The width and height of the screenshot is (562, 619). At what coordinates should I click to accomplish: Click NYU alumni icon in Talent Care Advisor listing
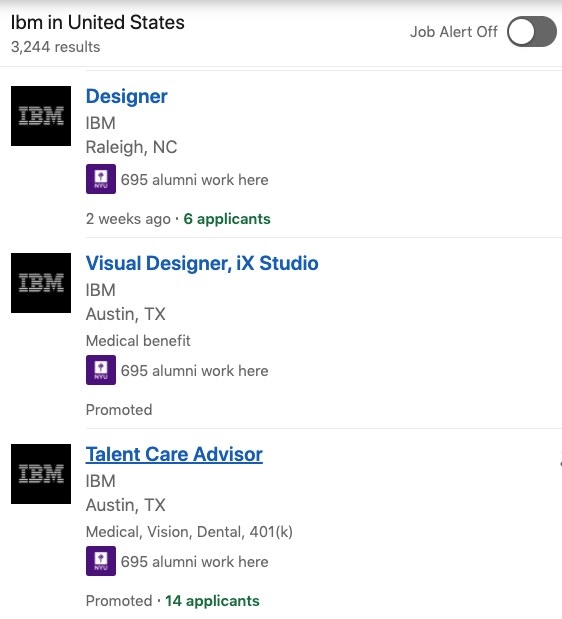pos(101,561)
